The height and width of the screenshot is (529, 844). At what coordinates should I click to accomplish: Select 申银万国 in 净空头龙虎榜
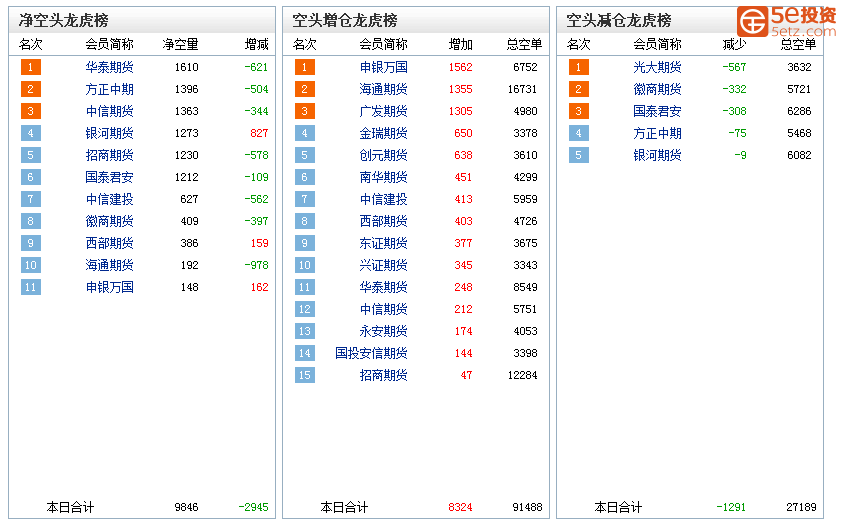click(109, 287)
